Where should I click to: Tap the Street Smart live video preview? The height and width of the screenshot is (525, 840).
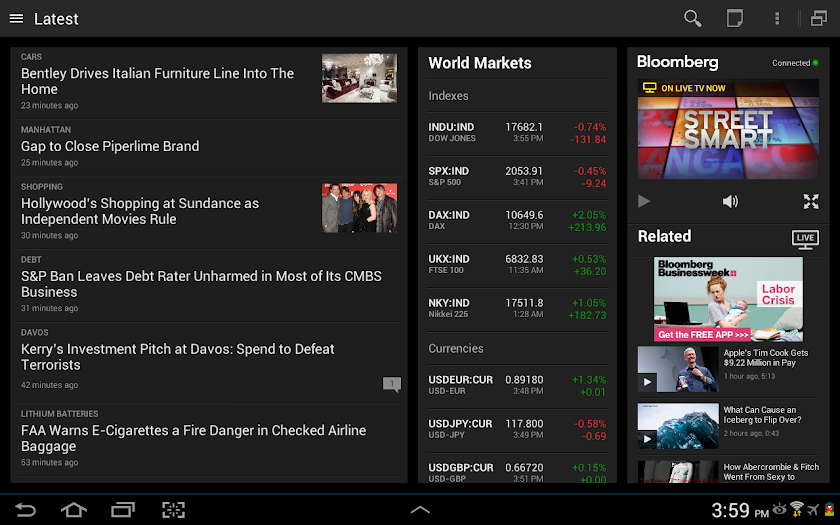coord(728,130)
